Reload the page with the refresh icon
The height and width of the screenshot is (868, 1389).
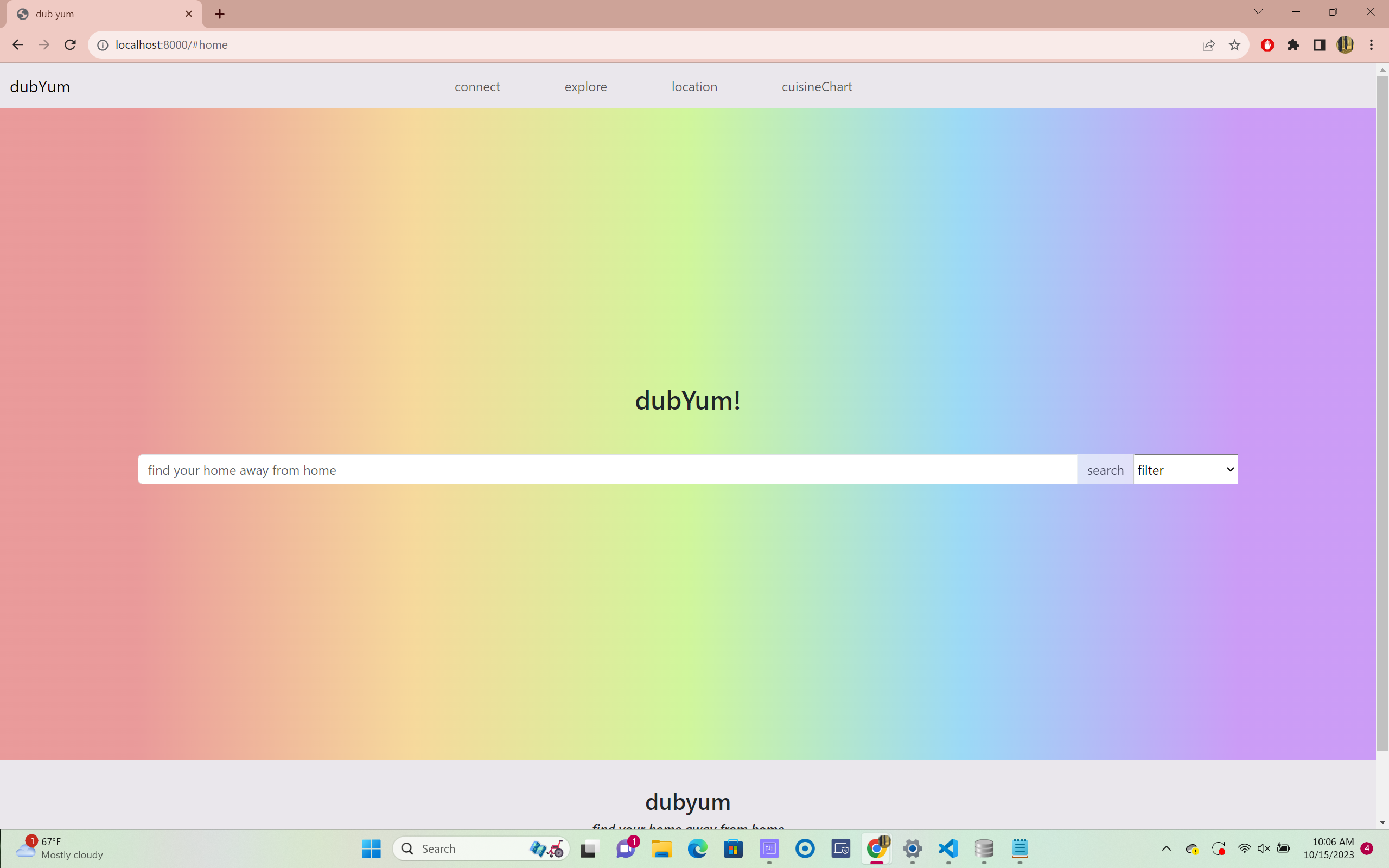70,45
